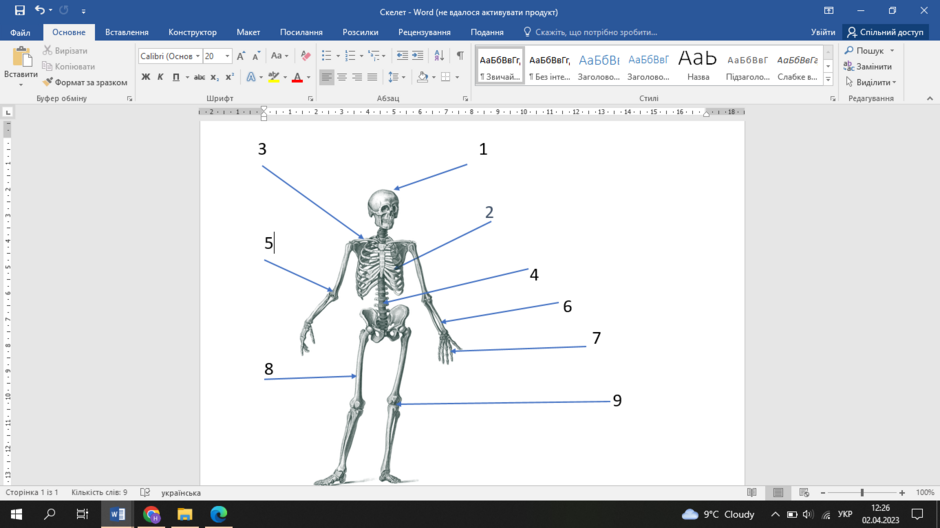This screenshot has height=528, width=940.
Task: Sort the text with the A-Z icon
Action: pos(439,56)
